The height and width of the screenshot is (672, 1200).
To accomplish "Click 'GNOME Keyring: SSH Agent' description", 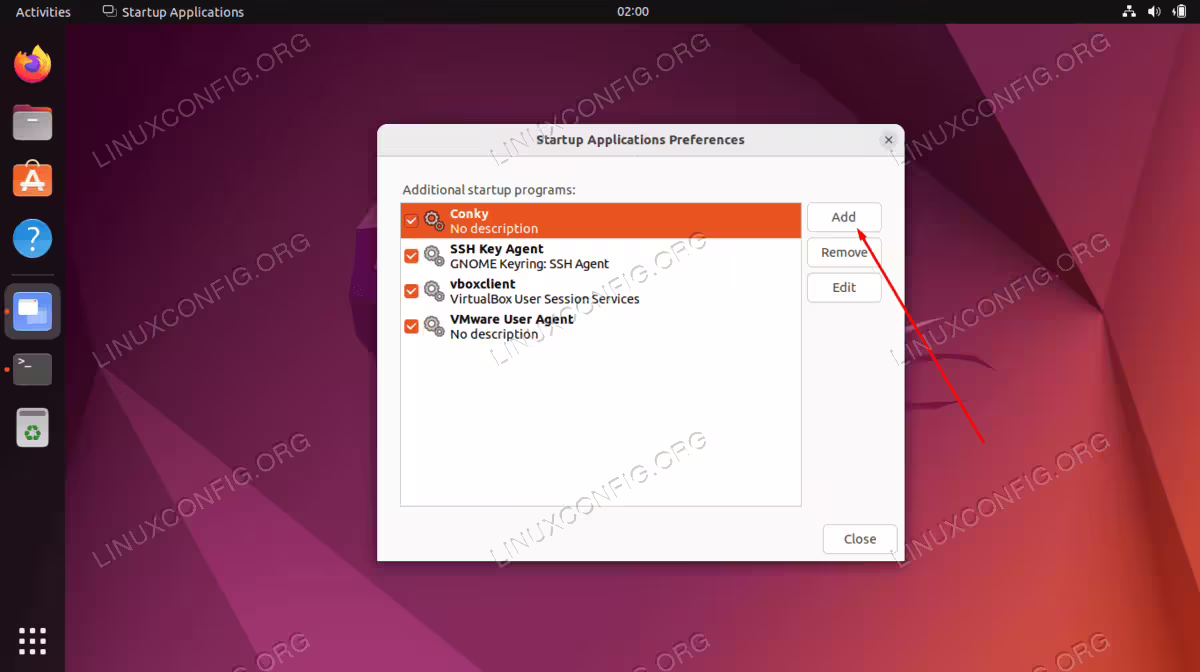I will [529, 264].
